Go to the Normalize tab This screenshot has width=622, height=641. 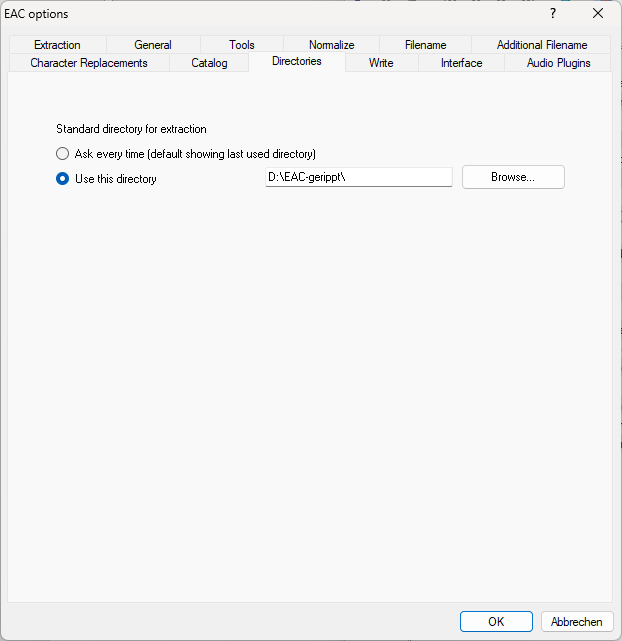click(331, 45)
